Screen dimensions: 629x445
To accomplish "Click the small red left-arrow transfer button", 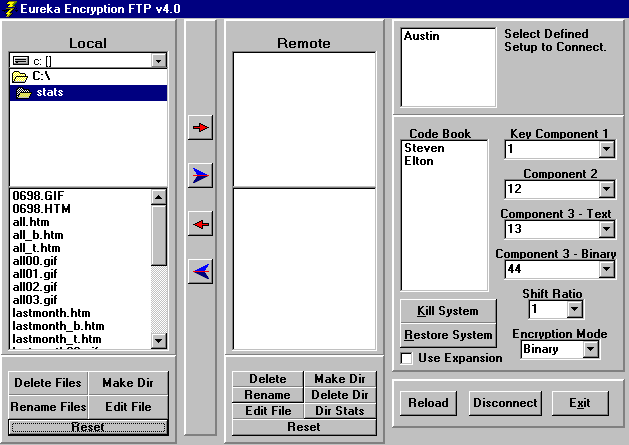I will (201, 224).
